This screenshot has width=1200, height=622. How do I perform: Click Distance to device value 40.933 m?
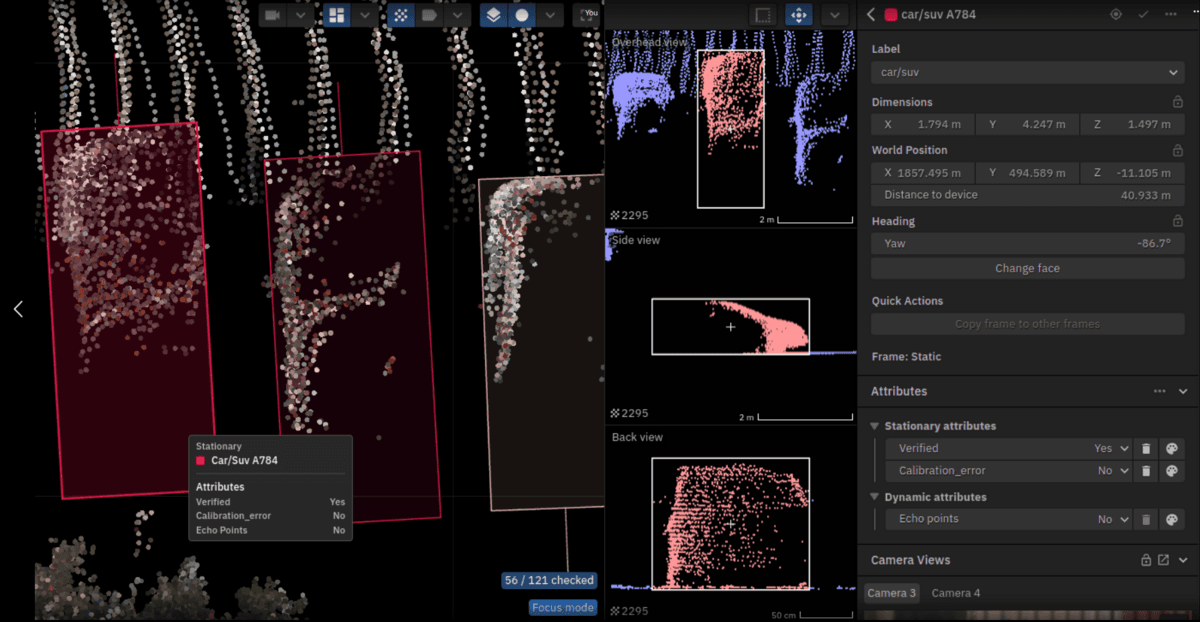pyautogui.click(x=1145, y=194)
